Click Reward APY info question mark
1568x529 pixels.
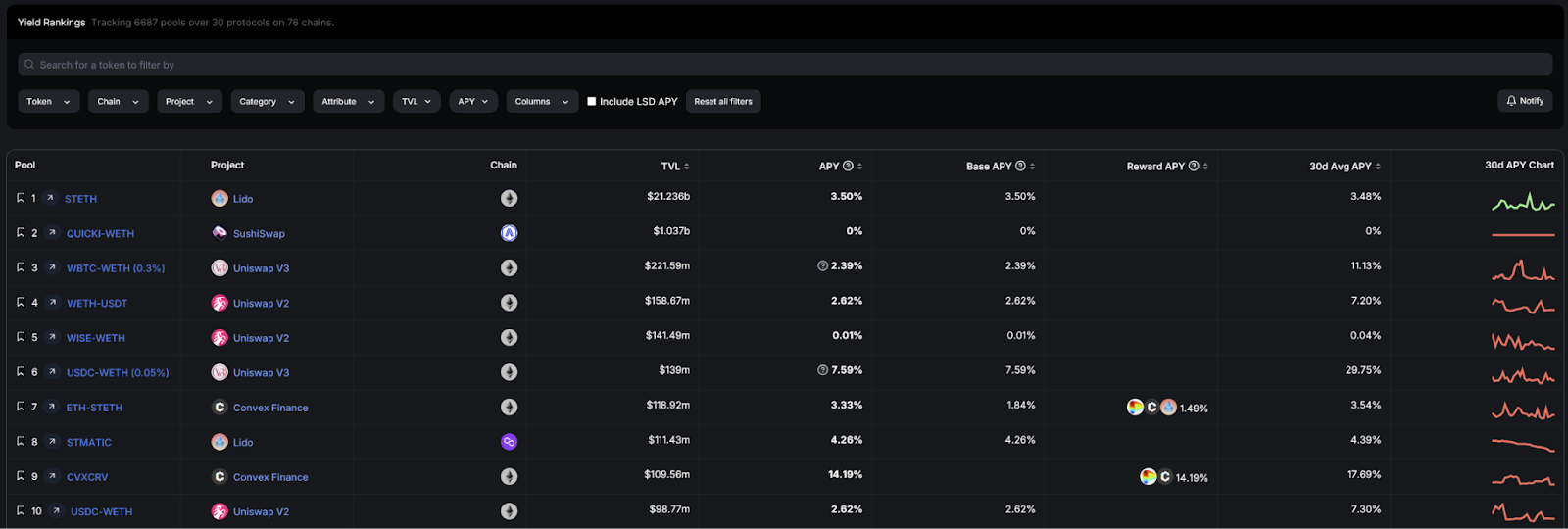tap(1194, 166)
